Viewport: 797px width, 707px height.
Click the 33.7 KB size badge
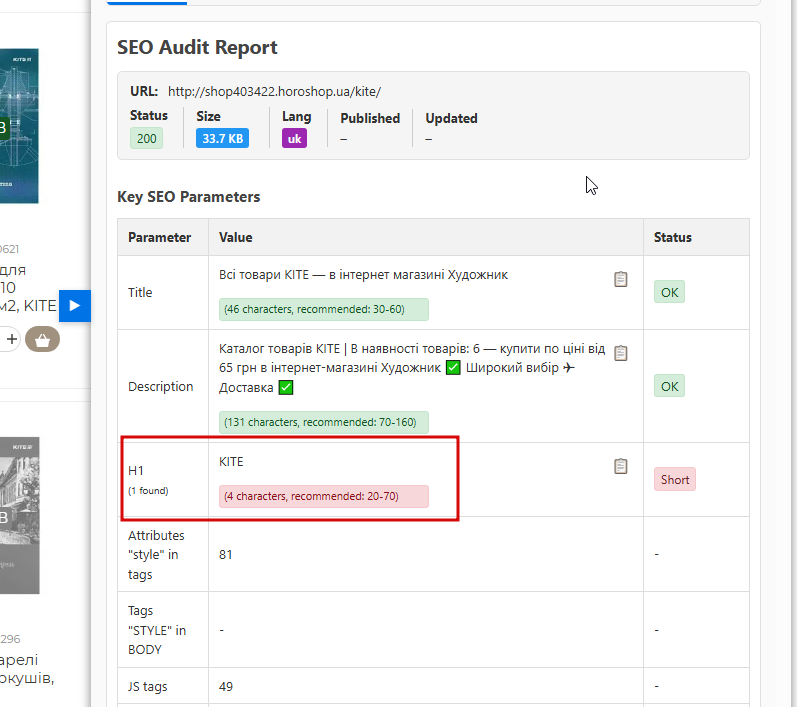click(222, 138)
